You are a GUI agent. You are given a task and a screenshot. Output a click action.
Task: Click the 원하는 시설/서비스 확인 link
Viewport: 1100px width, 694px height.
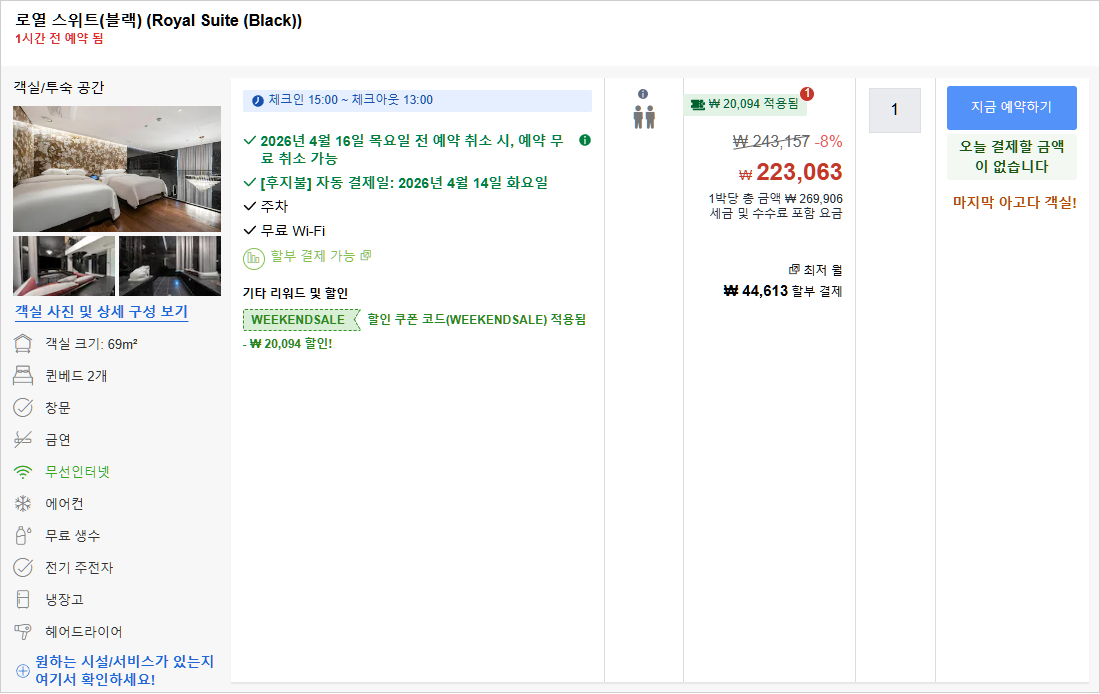(x=124, y=670)
